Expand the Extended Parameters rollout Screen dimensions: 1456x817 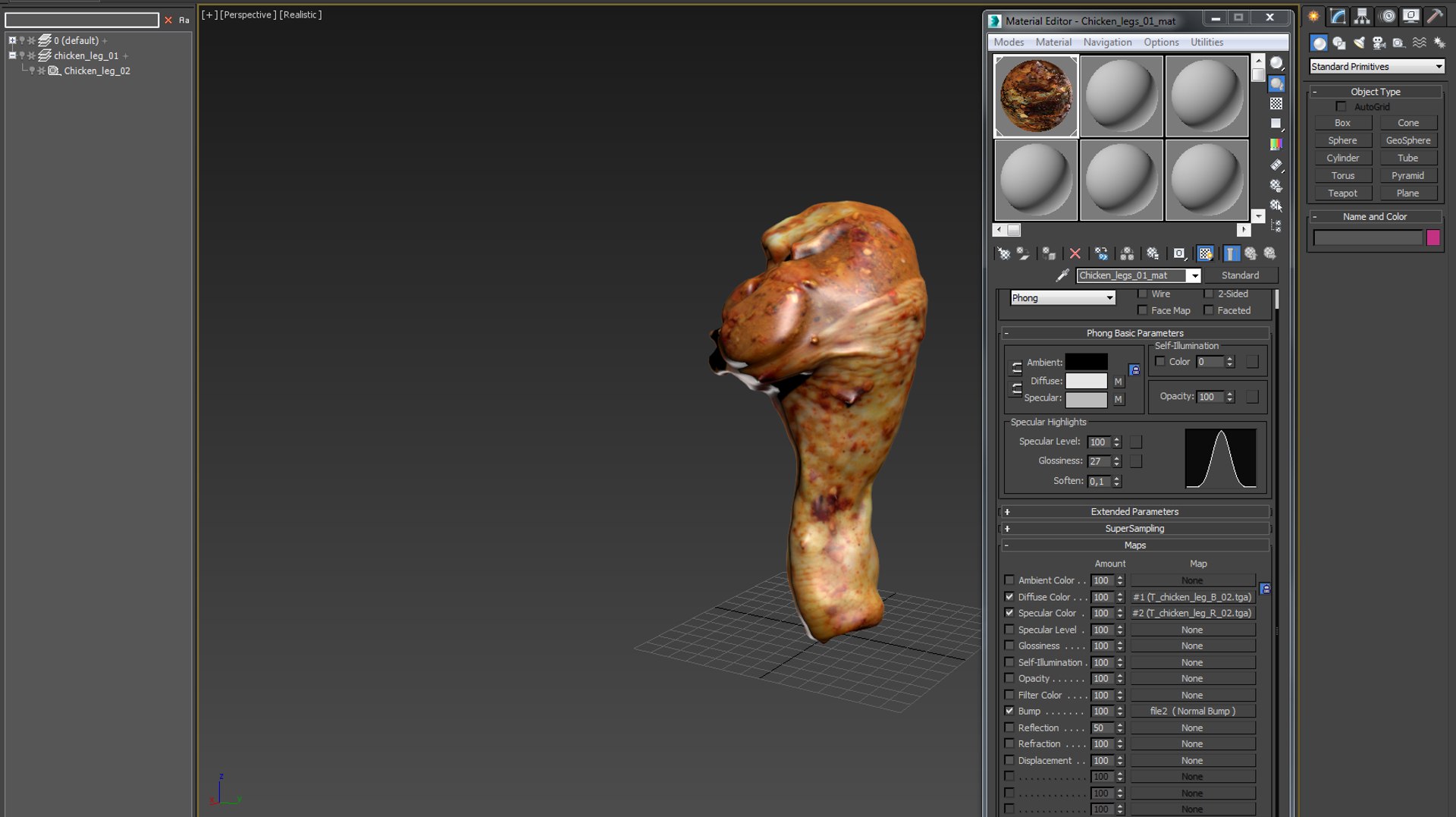(1134, 512)
